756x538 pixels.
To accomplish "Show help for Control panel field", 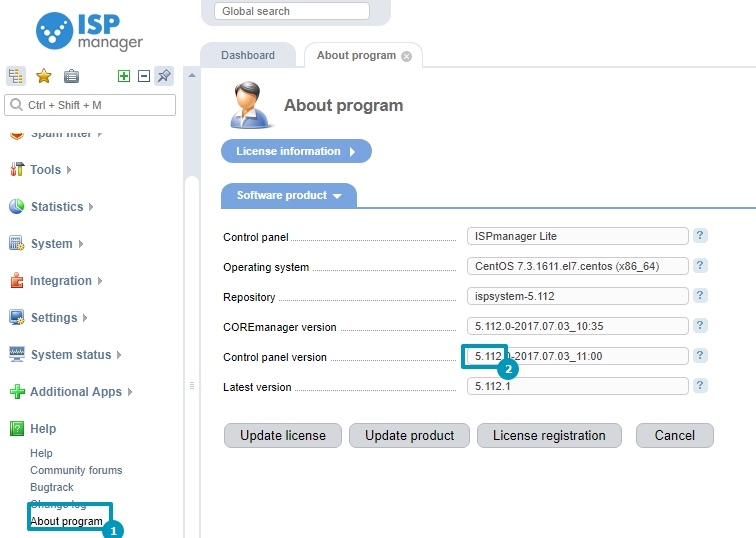I will [700, 236].
